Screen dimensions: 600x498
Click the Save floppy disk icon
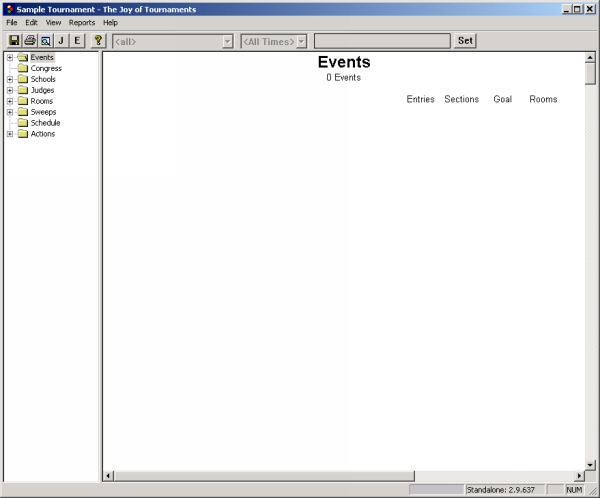click(x=14, y=41)
